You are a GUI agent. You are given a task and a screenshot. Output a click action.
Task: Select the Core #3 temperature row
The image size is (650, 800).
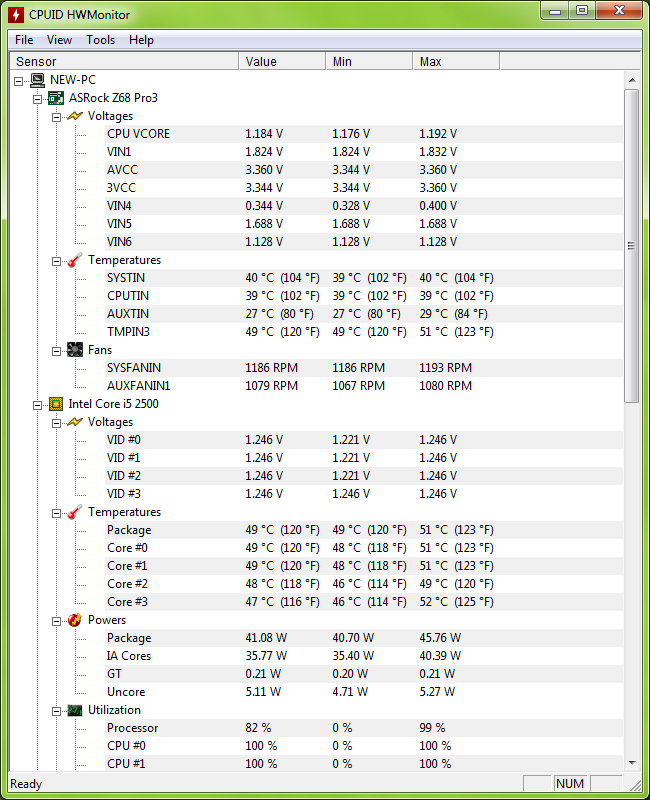364,602
